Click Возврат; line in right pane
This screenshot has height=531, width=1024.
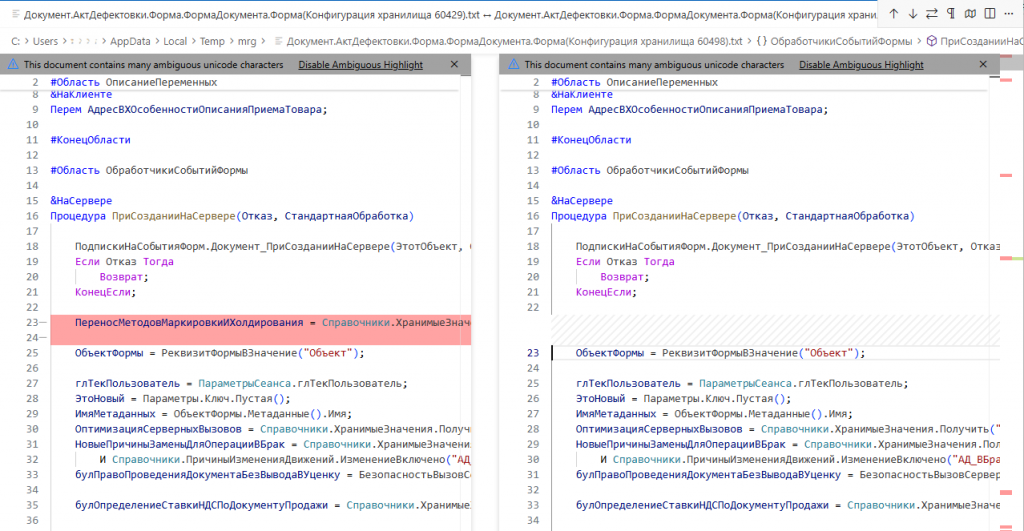[x=625, y=277]
